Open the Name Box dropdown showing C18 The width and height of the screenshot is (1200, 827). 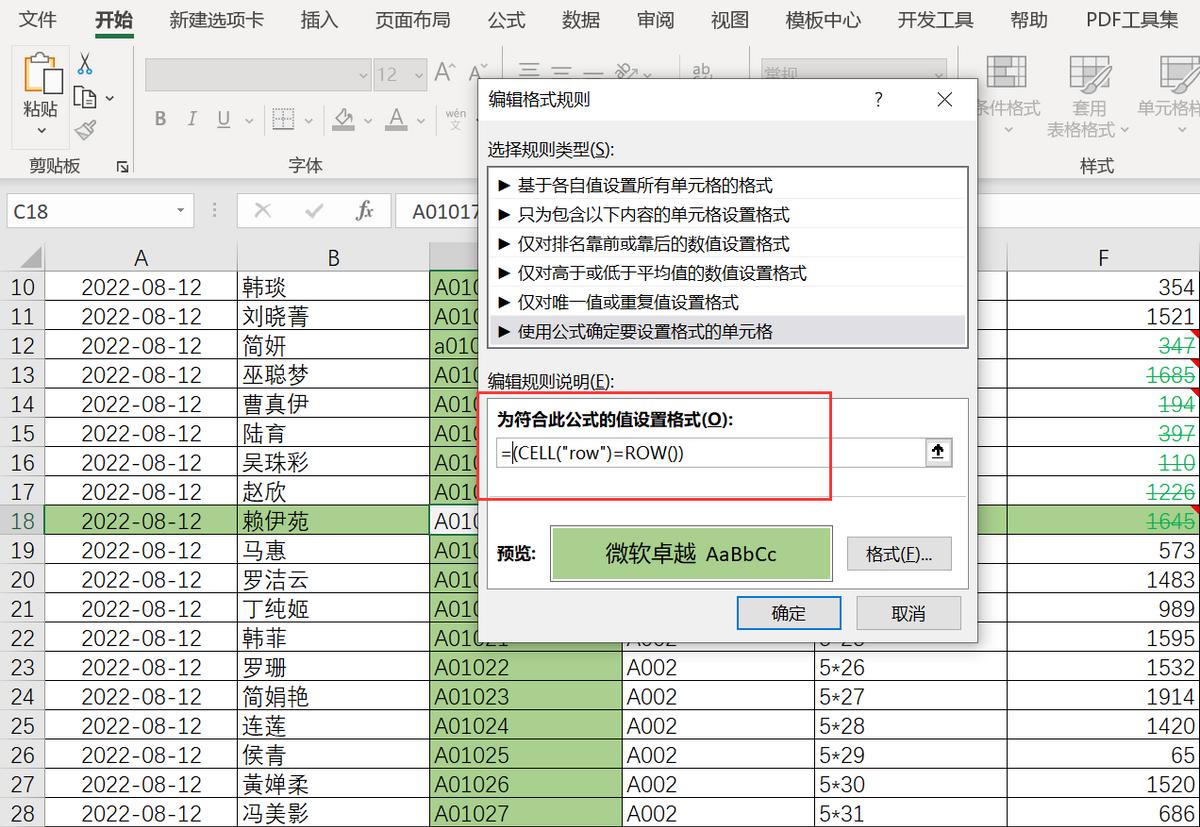pyautogui.click(x=182, y=211)
